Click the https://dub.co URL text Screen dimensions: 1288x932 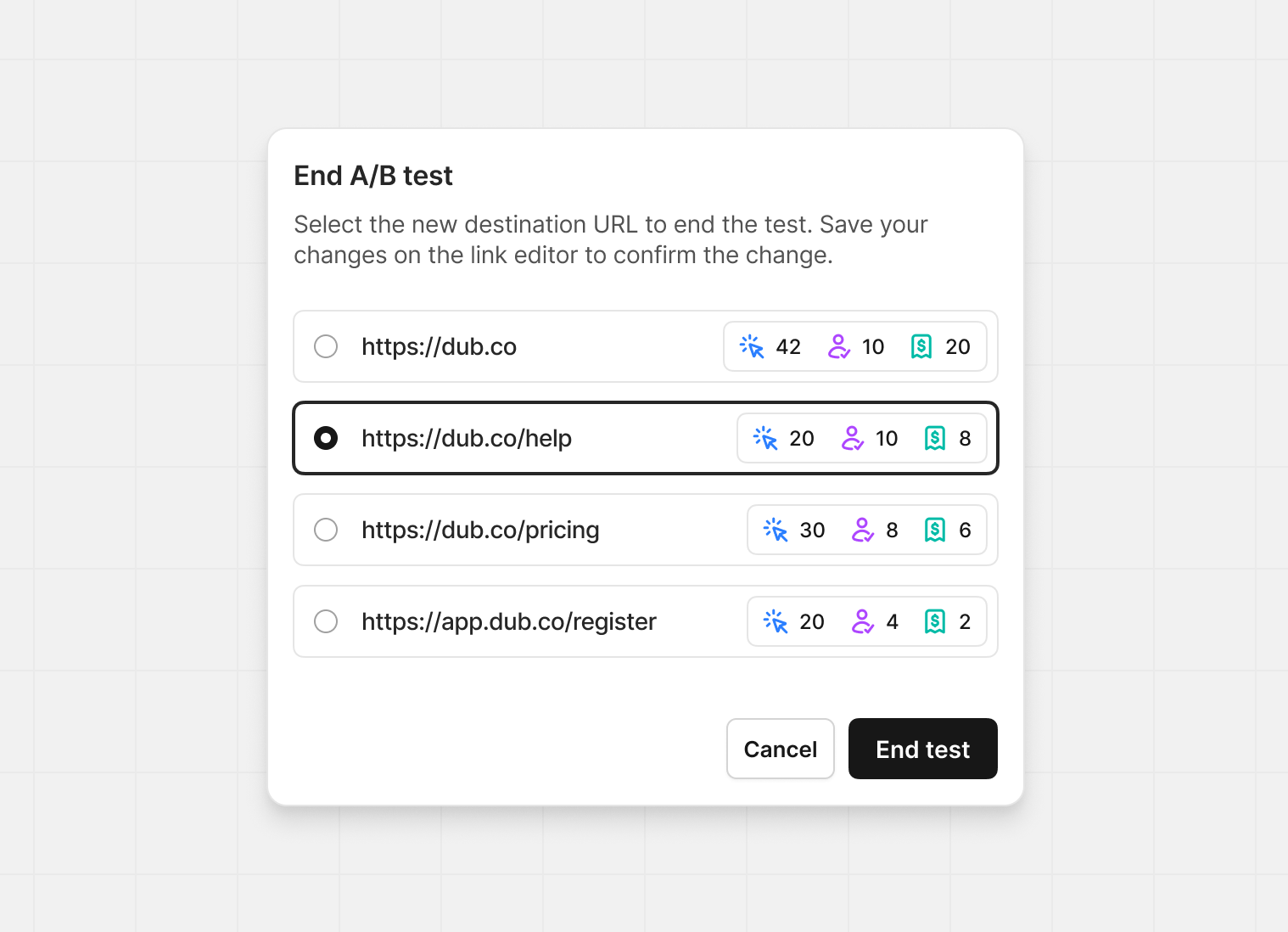(x=439, y=346)
